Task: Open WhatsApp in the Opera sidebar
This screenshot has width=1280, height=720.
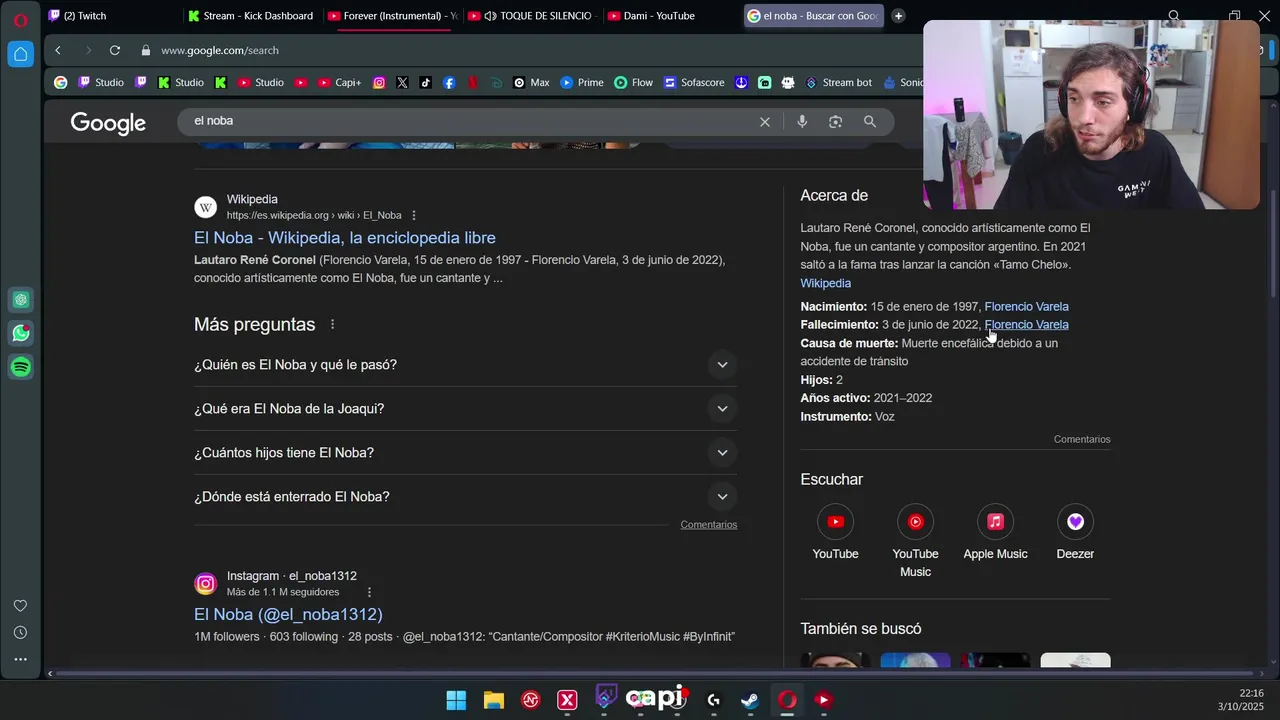Action: 21,333
